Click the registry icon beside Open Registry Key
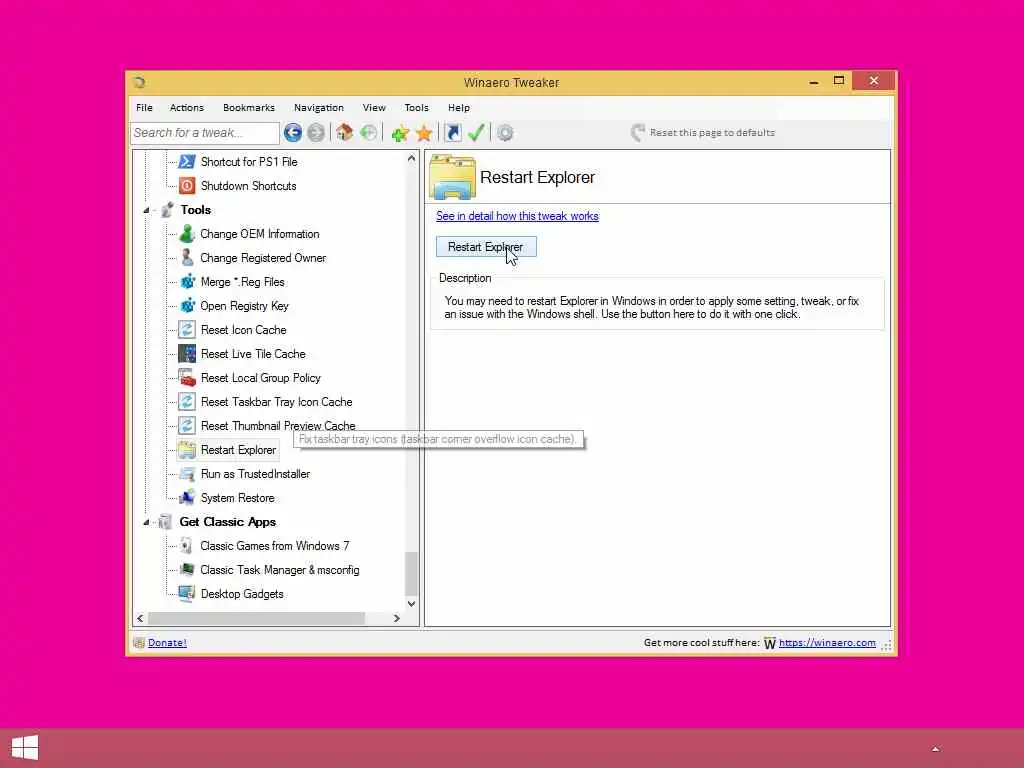The width and height of the screenshot is (1024, 768). pos(187,306)
